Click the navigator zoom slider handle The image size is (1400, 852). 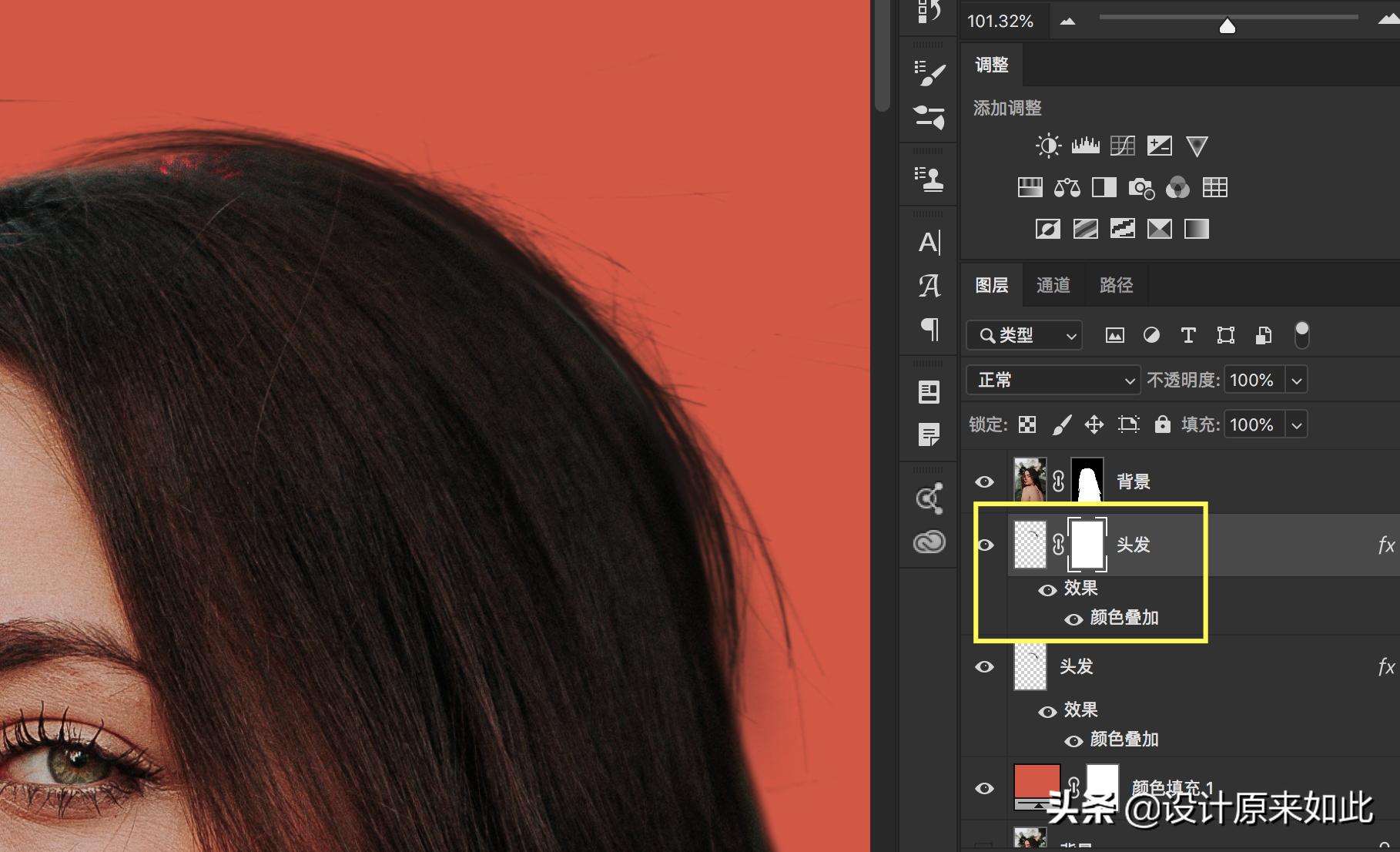pyautogui.click(x=1228, y=27)
